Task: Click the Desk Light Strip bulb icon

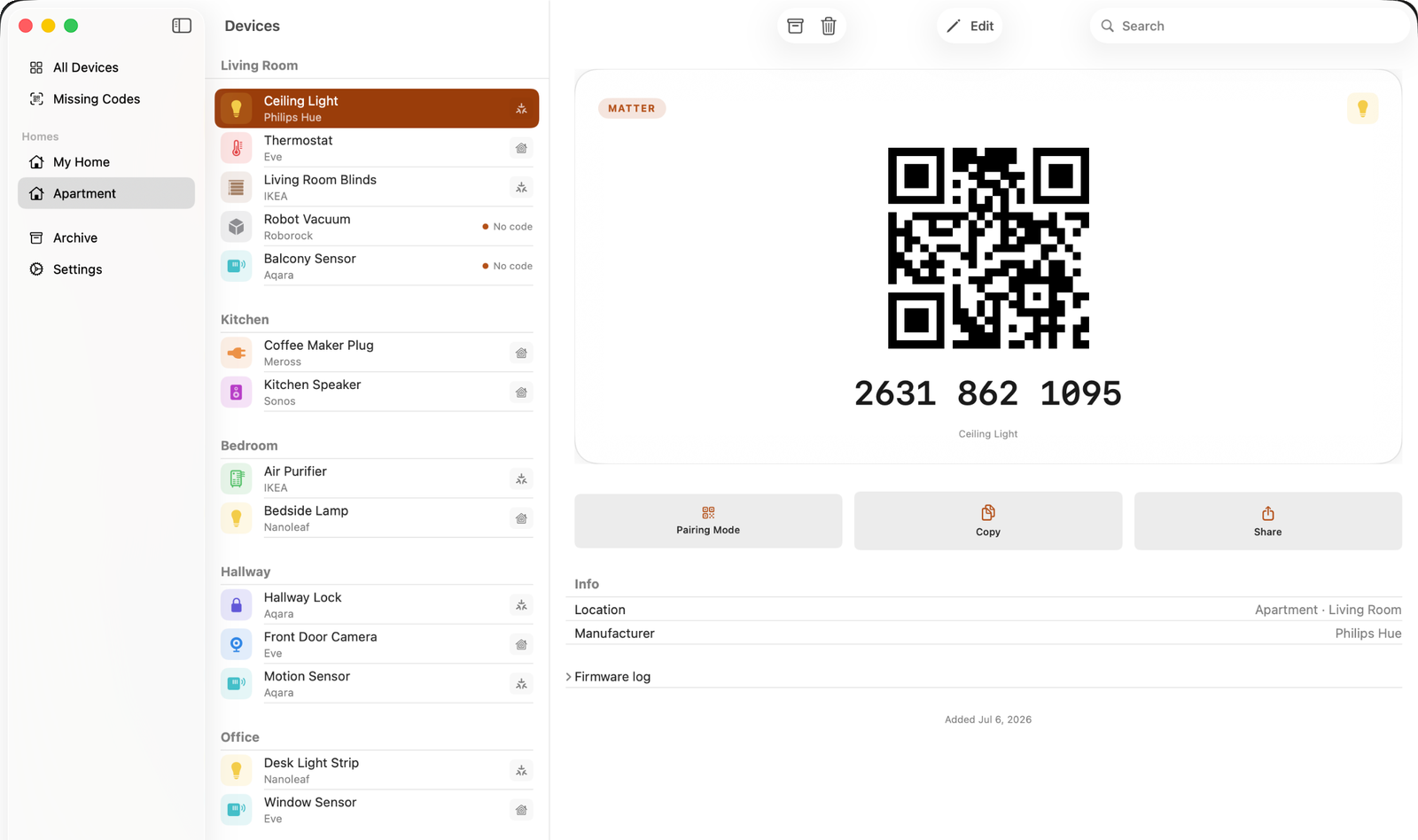Action: click(x=236, y=770)
